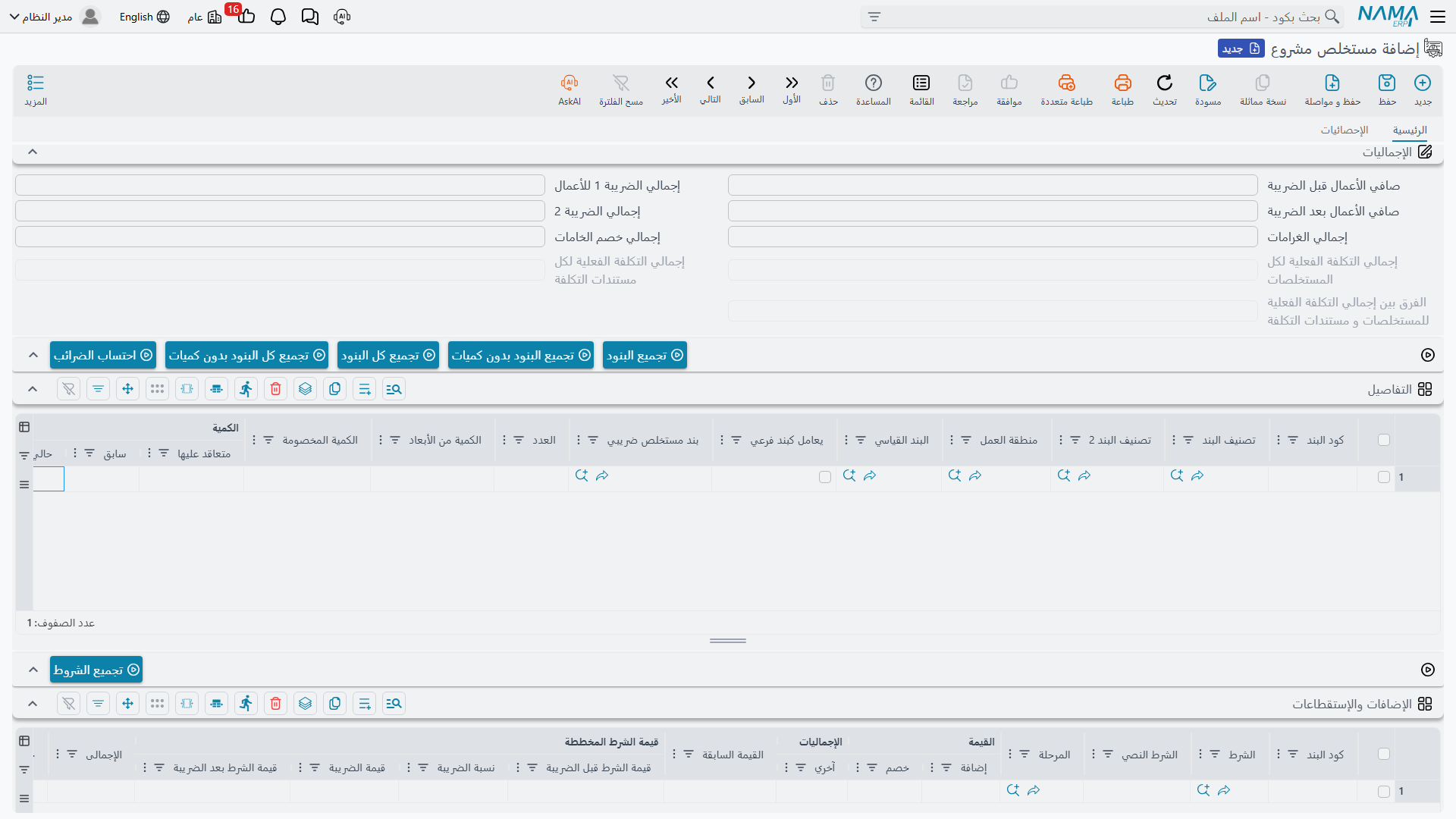Image resolution: width=1456 pixels, height=819 pixels.
Task: Click the حفظ (Save) toolbar icon
Action: coord(1387,83)
